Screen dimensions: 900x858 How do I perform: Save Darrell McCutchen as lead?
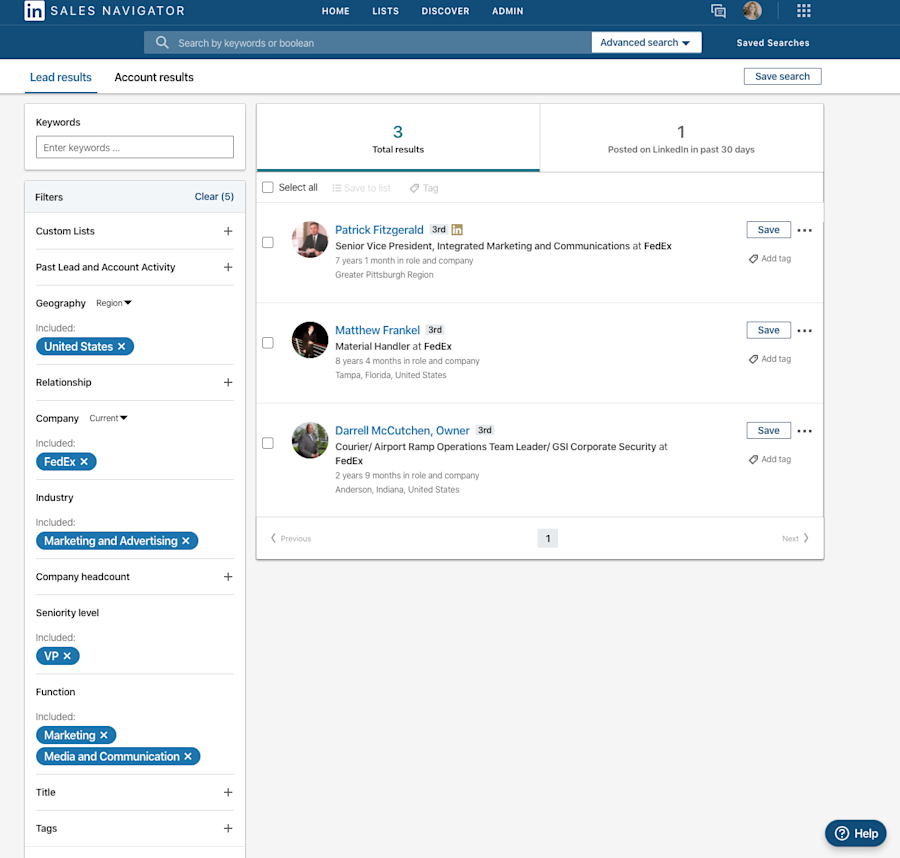pyautogui.click(x=769, y=430)
